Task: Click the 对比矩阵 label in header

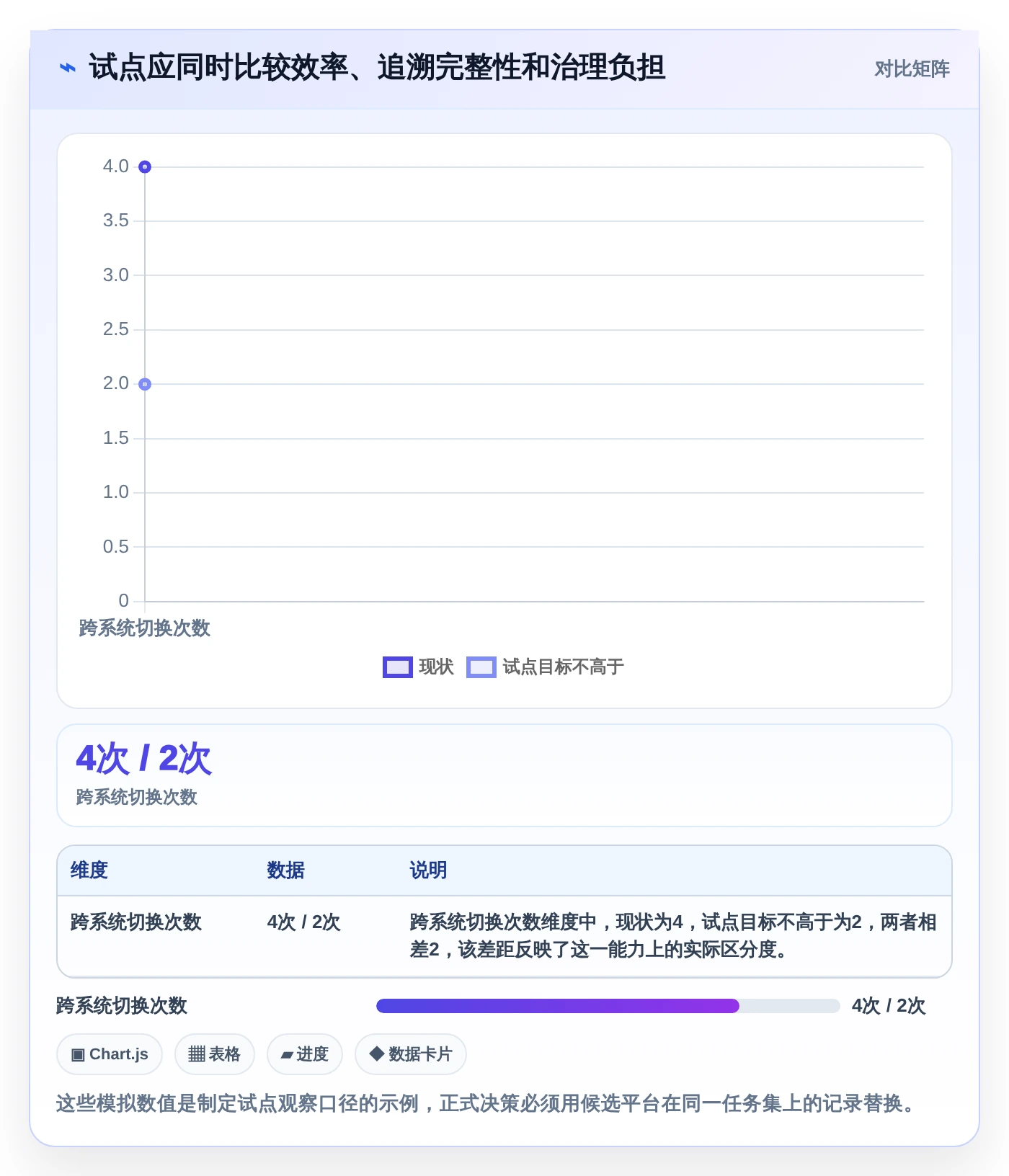Action: (912, 69)
